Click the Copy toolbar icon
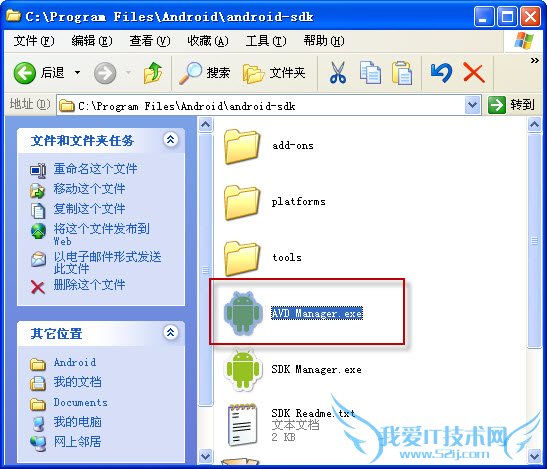This screenshot has height=469, width=547. point(370,73)
